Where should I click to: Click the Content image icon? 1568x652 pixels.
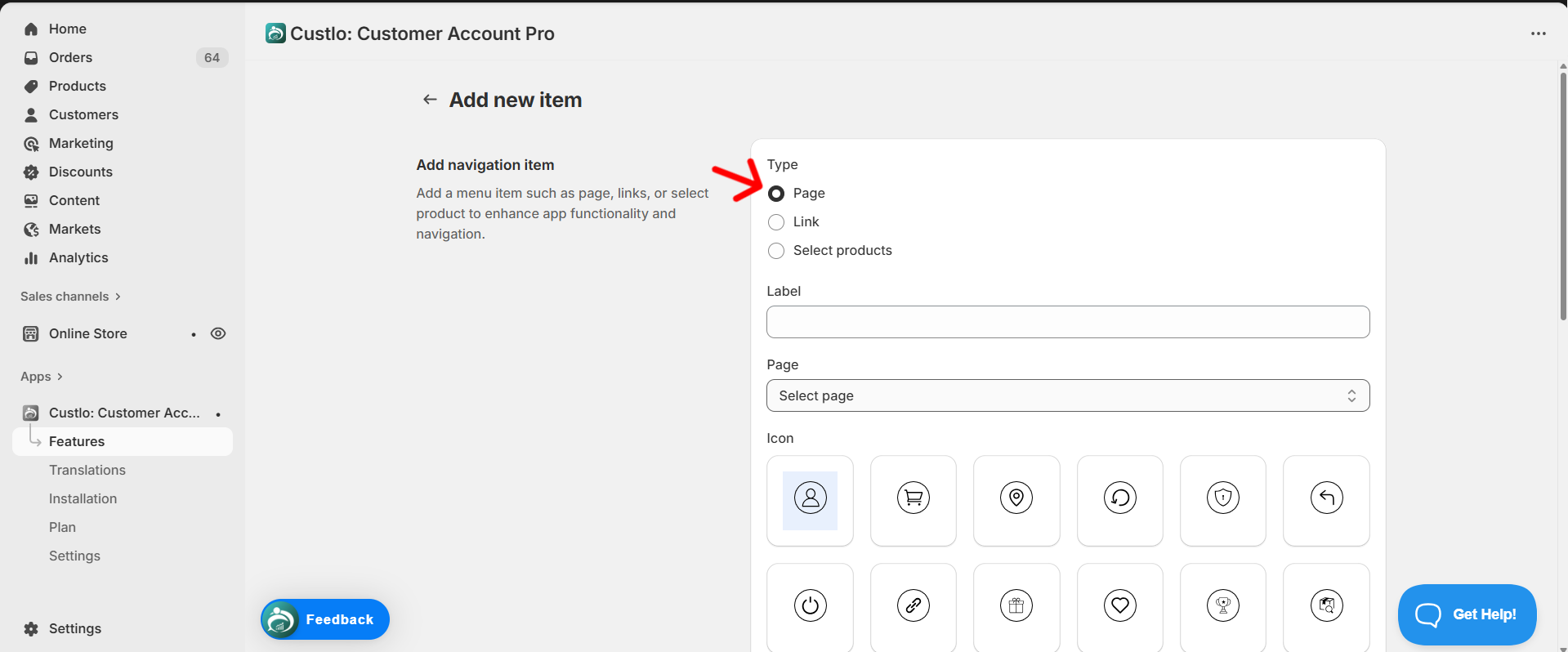click(31, 201)
